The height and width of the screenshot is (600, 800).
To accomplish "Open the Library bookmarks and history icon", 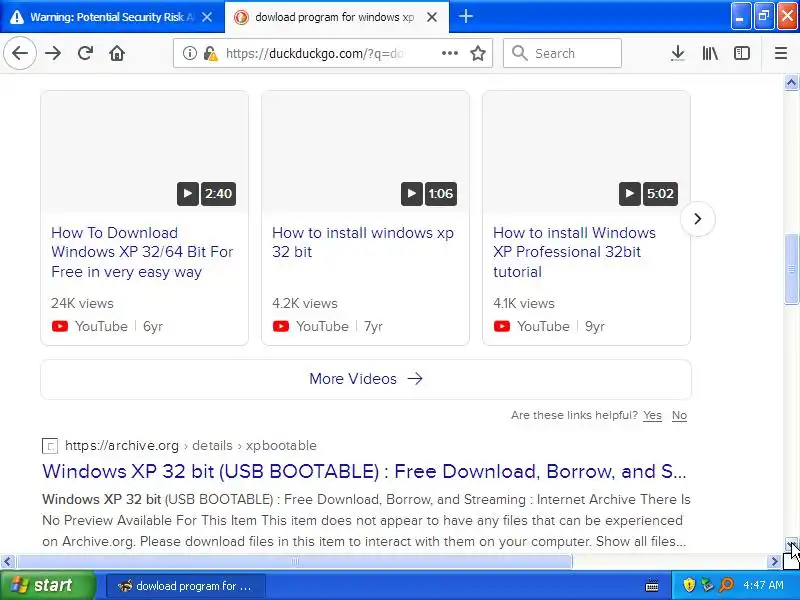I will 710,53.
